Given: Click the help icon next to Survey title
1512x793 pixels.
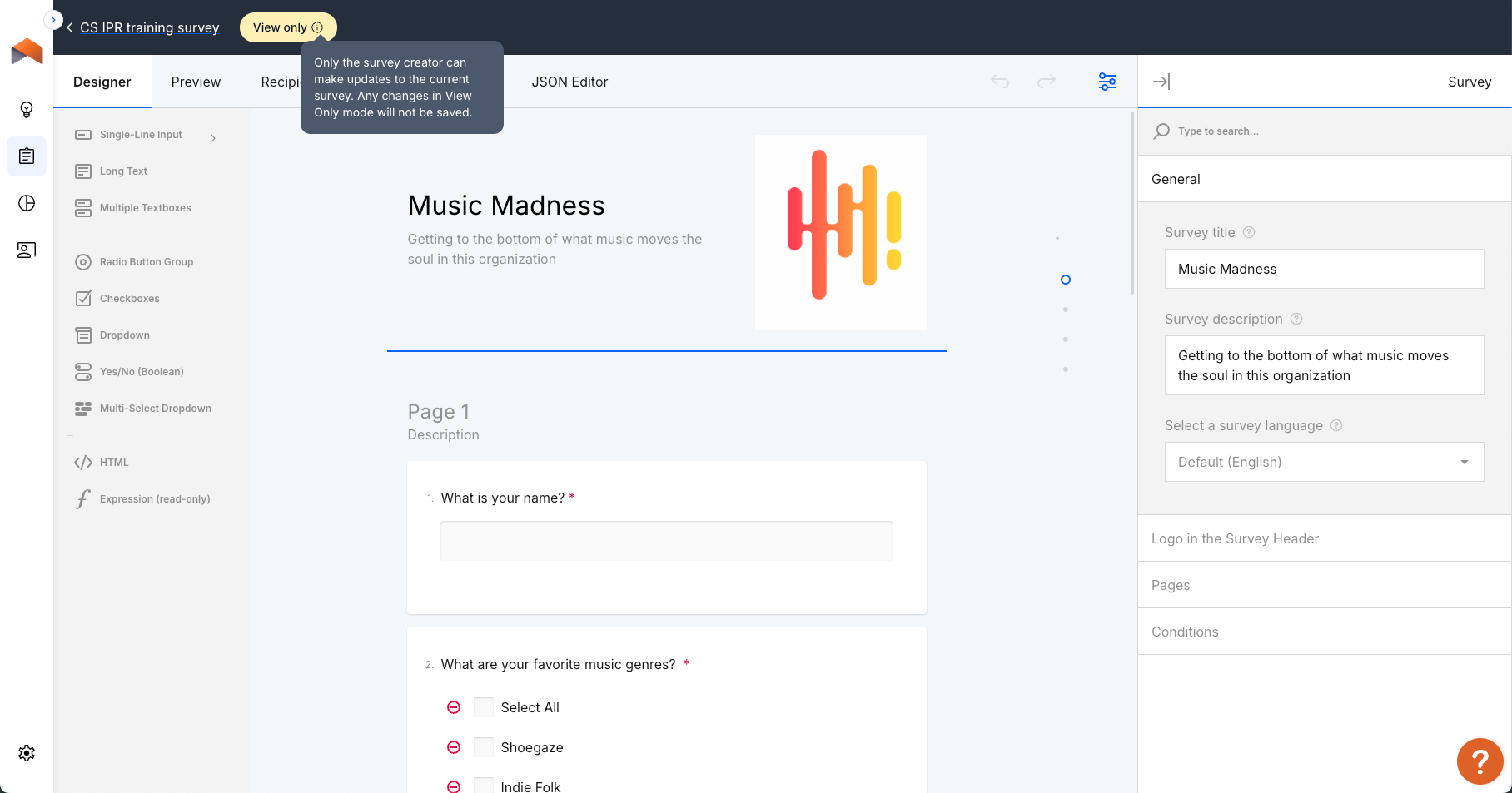Looking at the screenshot, I should click(x=1249, y=232).
